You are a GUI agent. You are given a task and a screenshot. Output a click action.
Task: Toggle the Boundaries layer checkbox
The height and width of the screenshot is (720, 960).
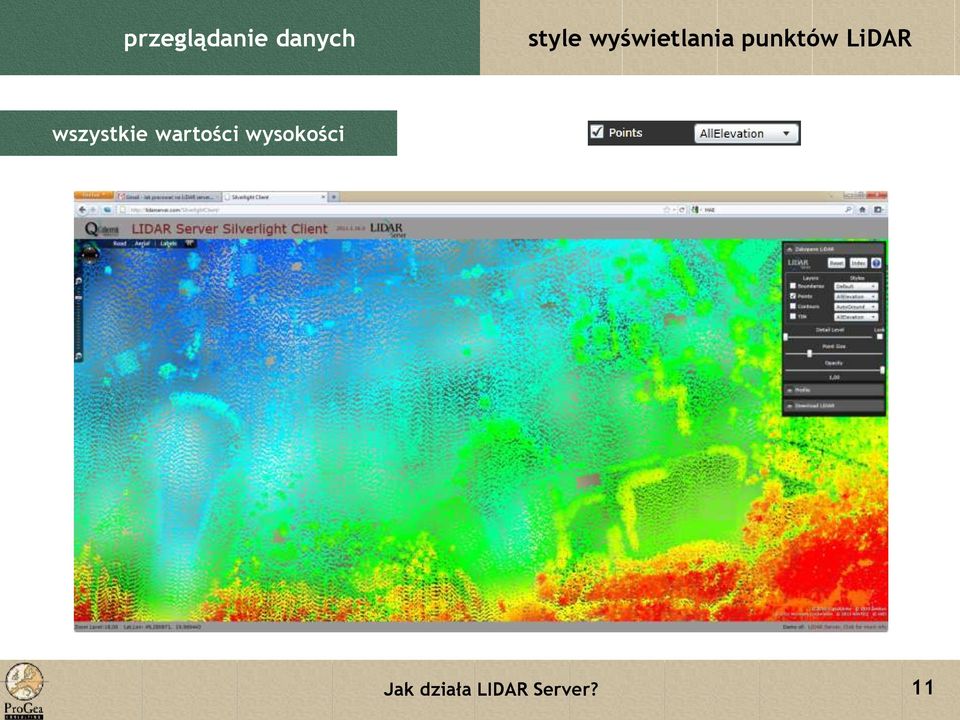point(793,286)
